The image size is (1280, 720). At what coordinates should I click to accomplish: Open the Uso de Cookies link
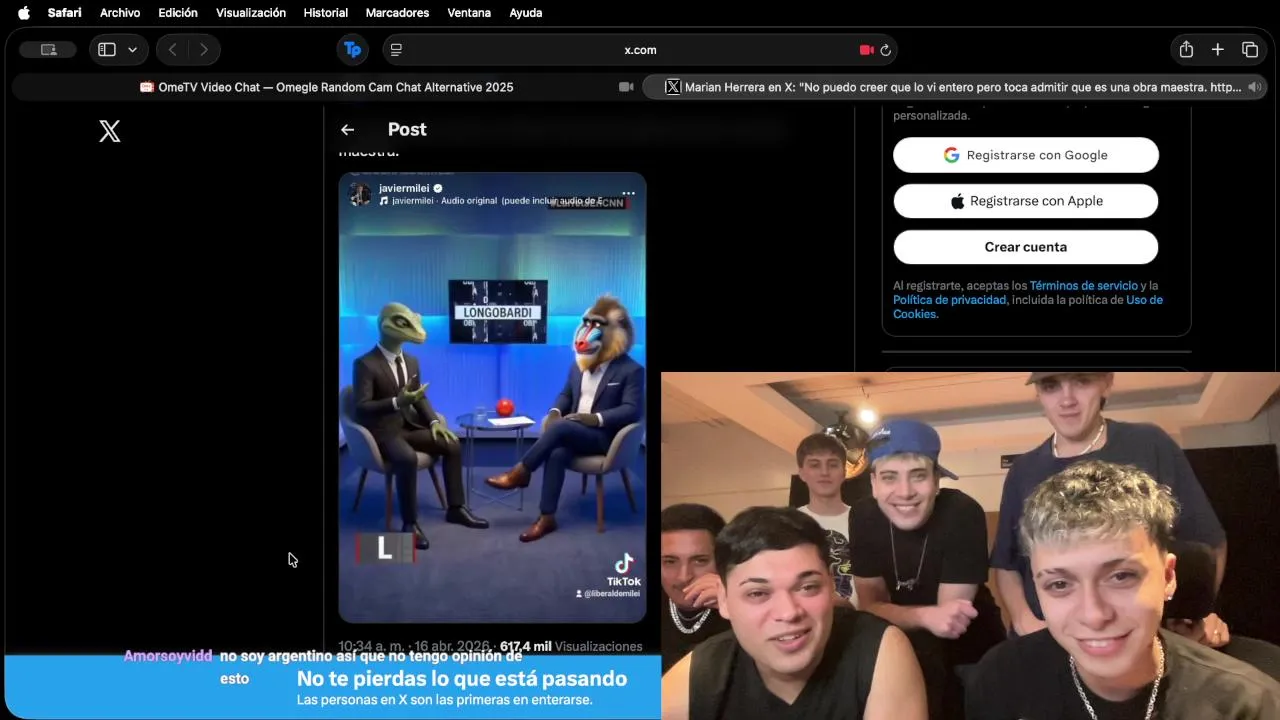coord(1028,307)
